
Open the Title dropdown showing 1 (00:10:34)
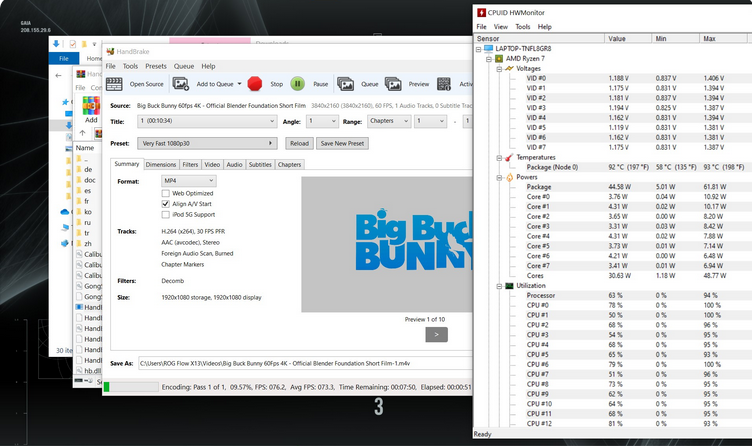[x=208, y=121]
